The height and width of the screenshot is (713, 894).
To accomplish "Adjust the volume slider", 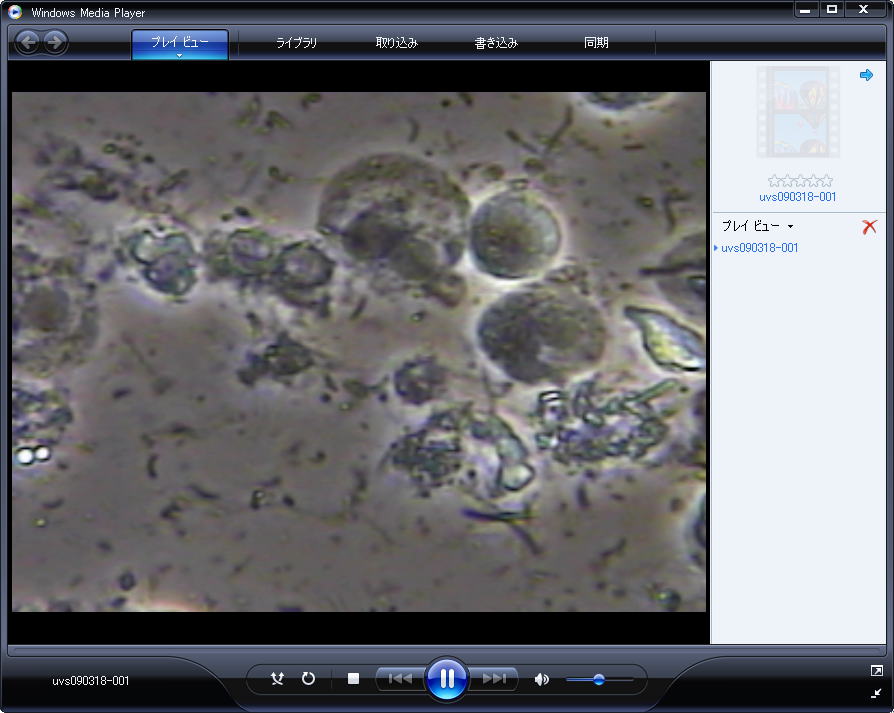I will (x=598, y=680).
